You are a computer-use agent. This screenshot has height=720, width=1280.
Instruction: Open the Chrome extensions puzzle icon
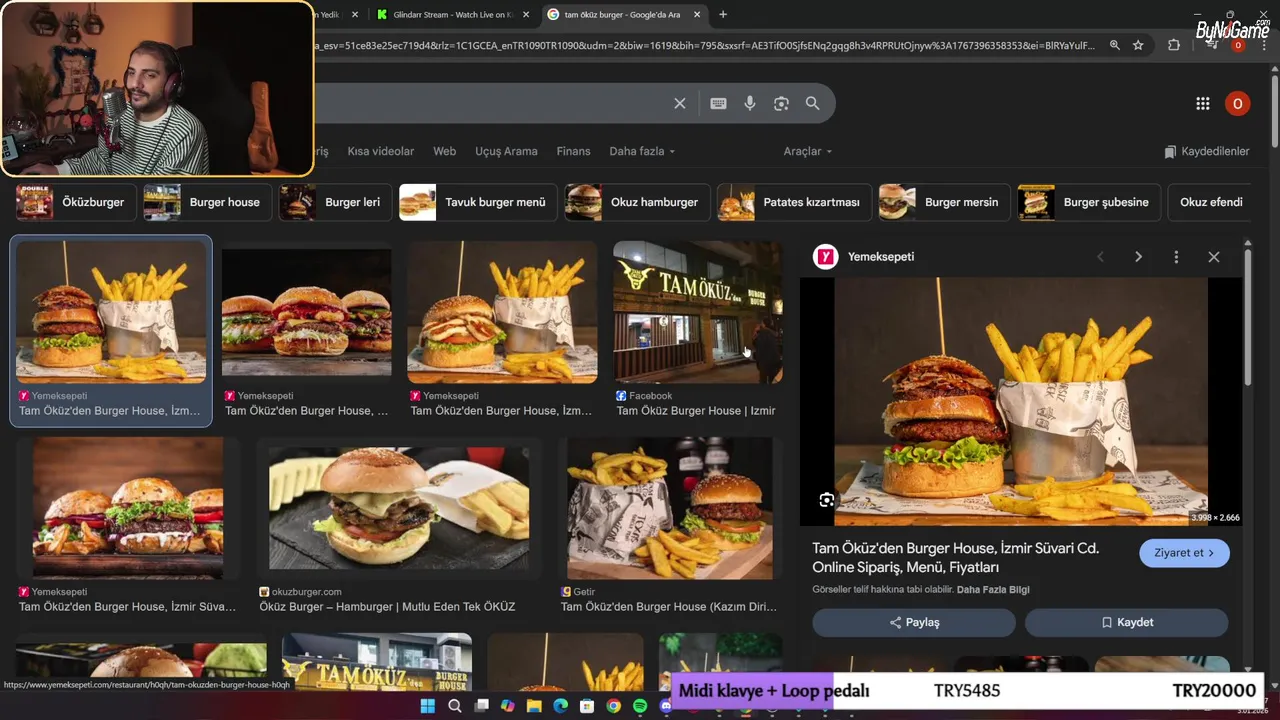point(1174,45)
